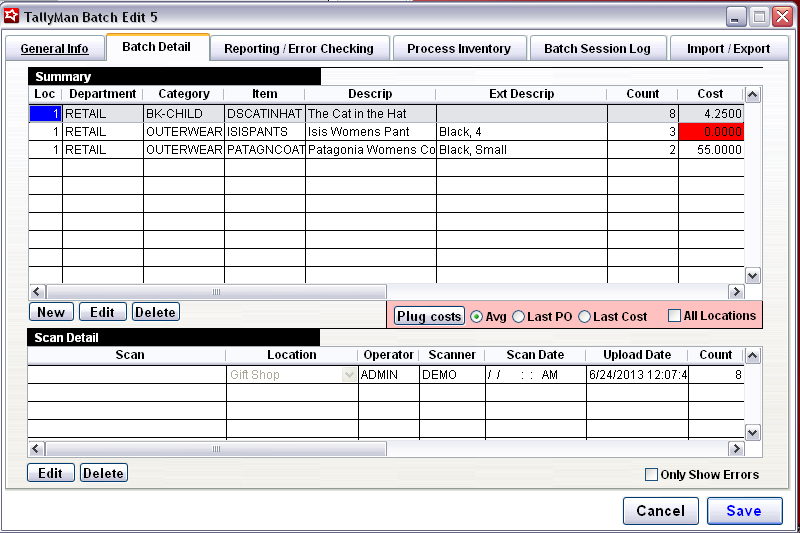The width and height of the screenshot is (800, 533).
Task: Select the red 0.0000 cost cell
Action: coord(711,132)
